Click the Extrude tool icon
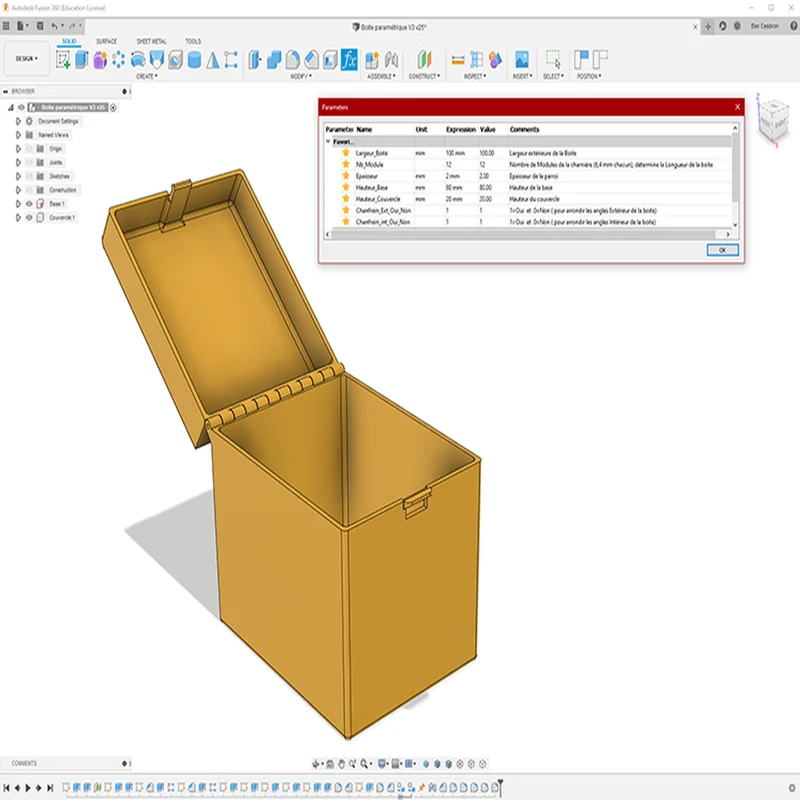Viewport: 800px width, 800px height. [x=82, y=60]
